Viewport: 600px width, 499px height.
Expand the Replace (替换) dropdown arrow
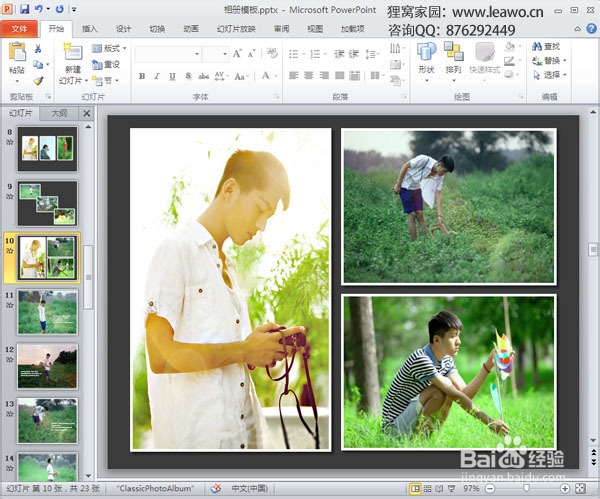coord(565,61)
